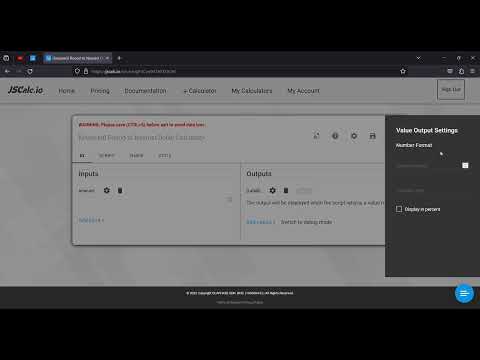This screenshot has width=480, height=360.
Task: Toggle the Display in percent checkbox
Action: coord(399,209)
